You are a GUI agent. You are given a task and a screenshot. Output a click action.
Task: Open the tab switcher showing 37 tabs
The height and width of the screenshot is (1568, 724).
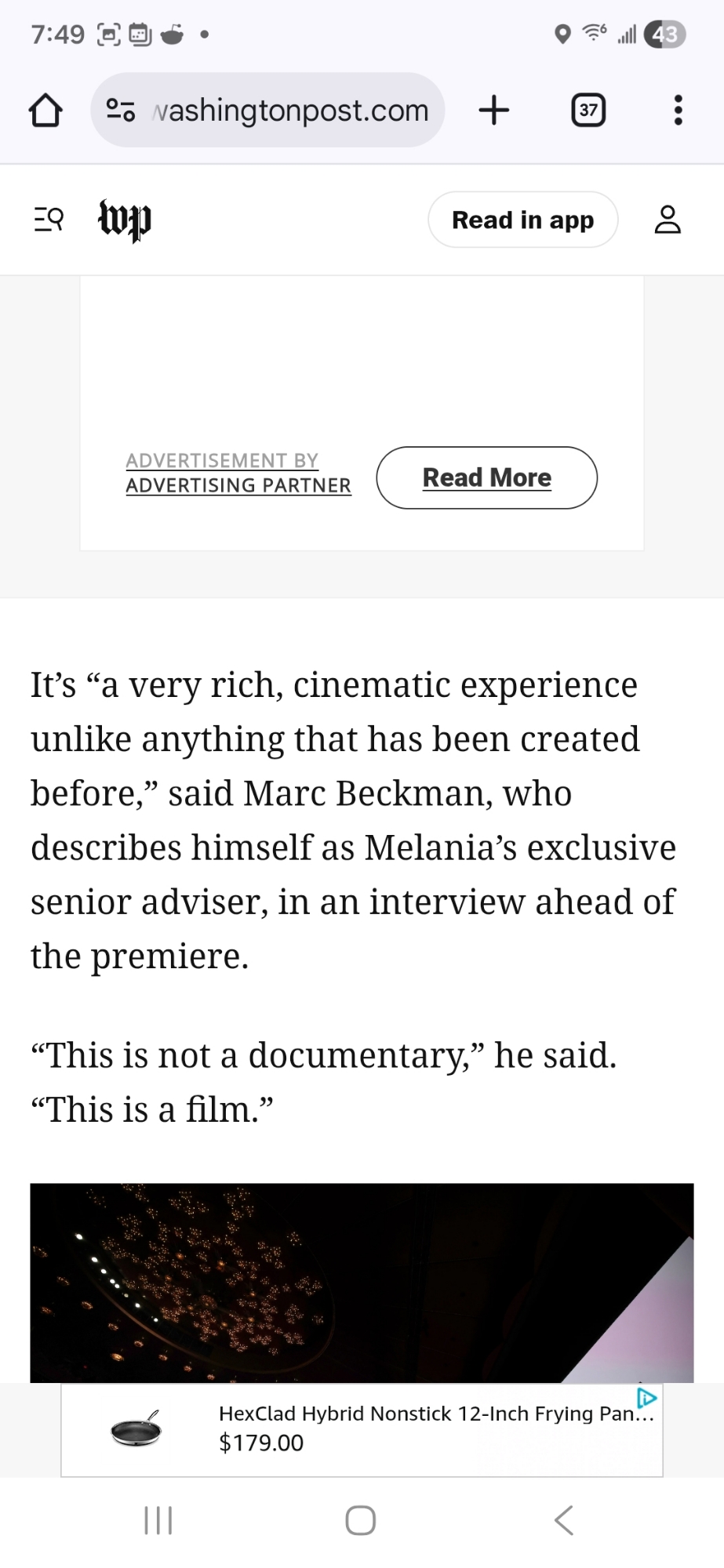point(588,111)
